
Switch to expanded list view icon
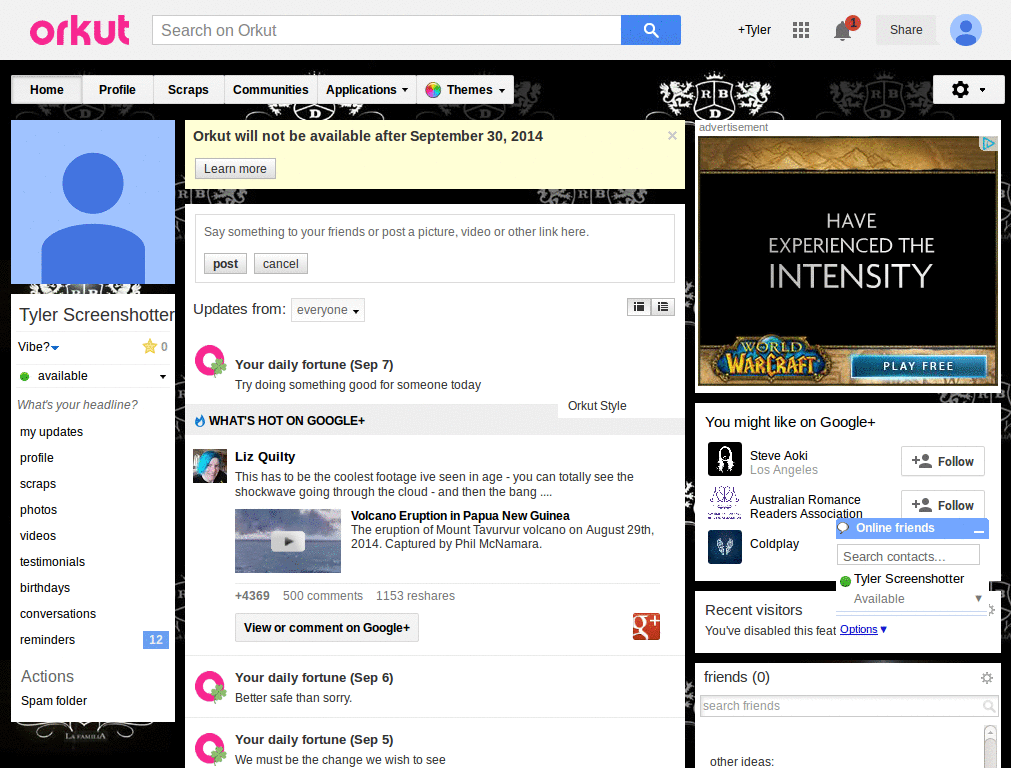[639, 307]
